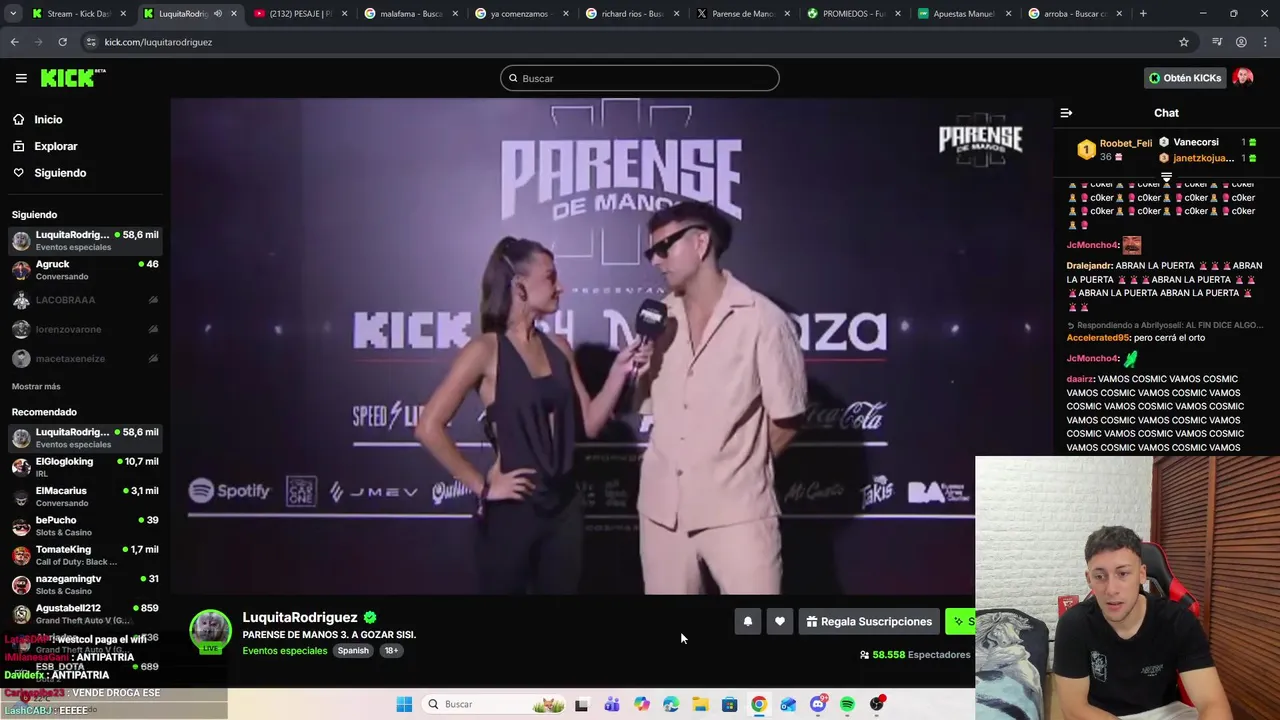Open Chrome three-dot menu
1280x720 pixels.
[x=1265, y=42]
